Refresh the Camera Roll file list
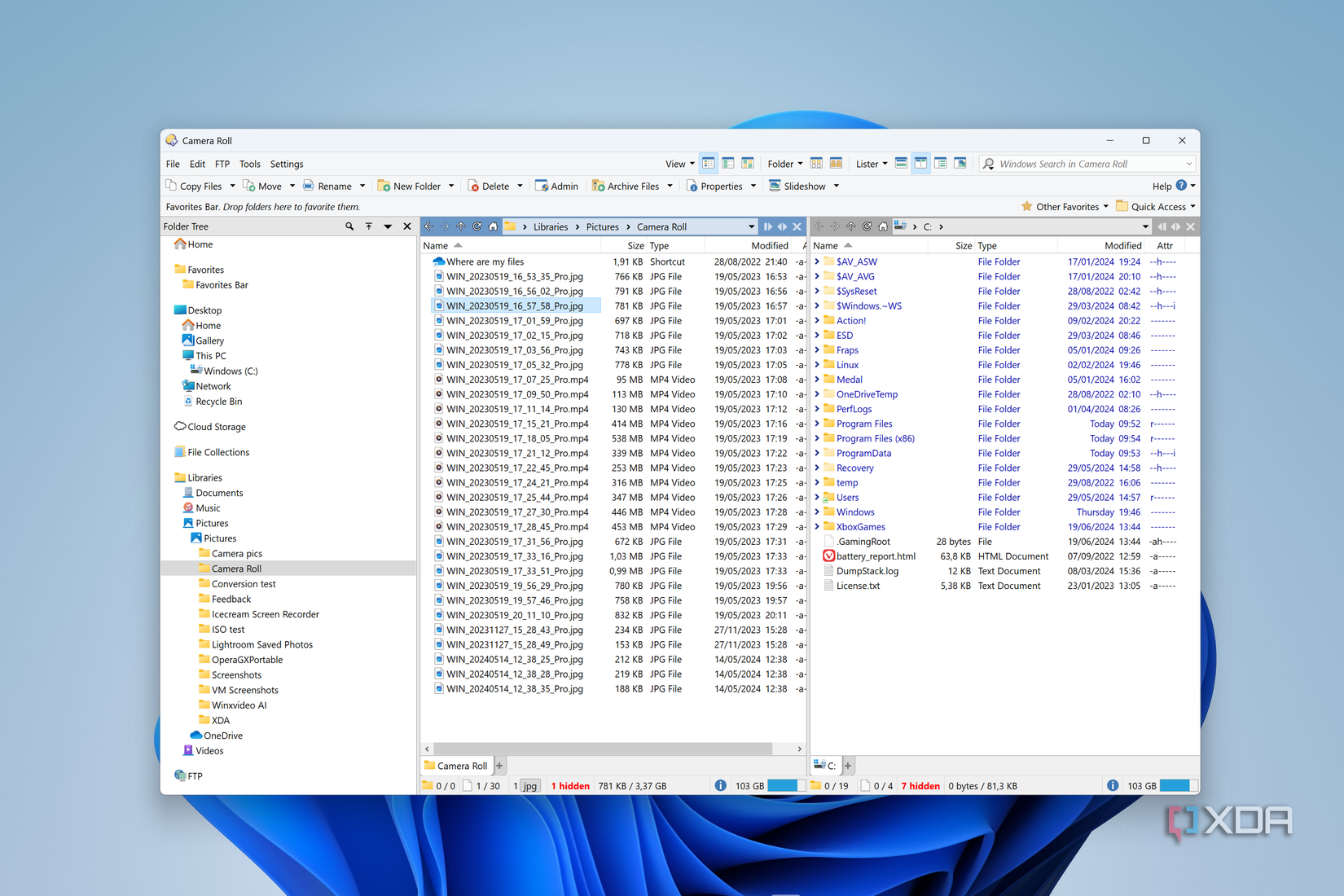Viewport: 1344px width, 896px height. 477,226
